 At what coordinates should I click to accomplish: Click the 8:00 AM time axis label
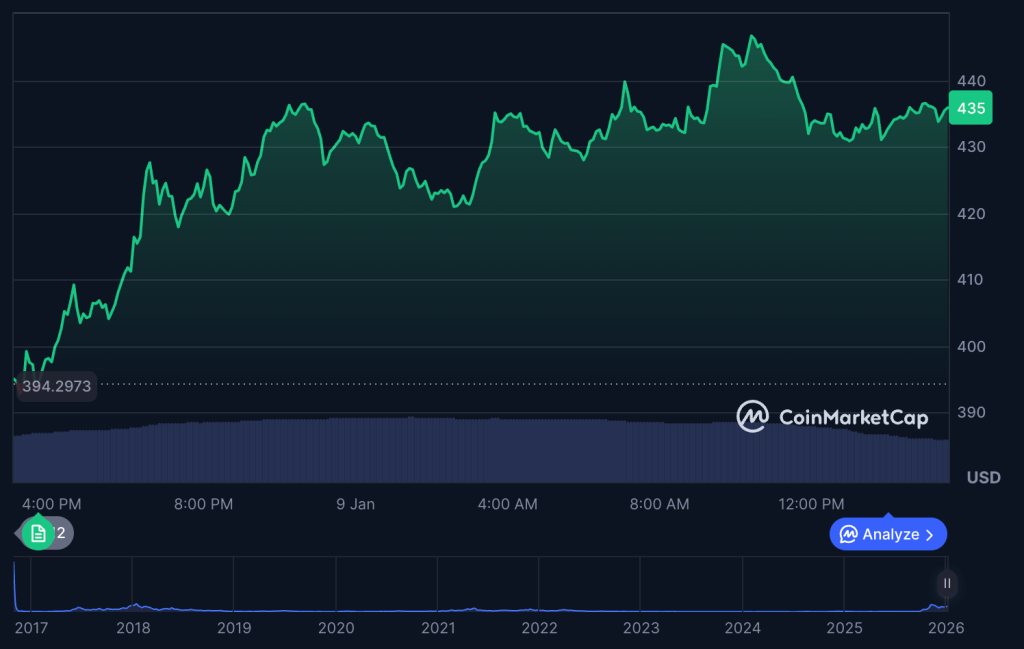659,504
